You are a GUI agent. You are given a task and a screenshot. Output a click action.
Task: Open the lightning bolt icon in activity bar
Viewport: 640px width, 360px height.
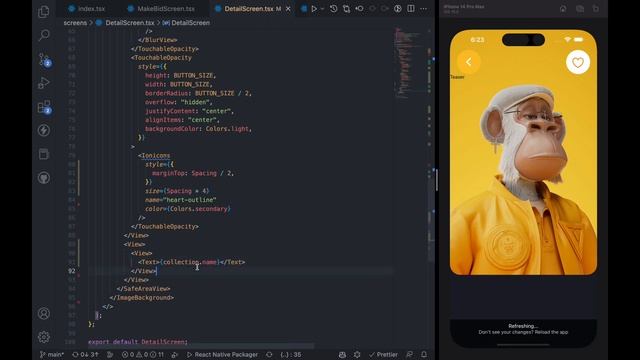coord(44,130)
